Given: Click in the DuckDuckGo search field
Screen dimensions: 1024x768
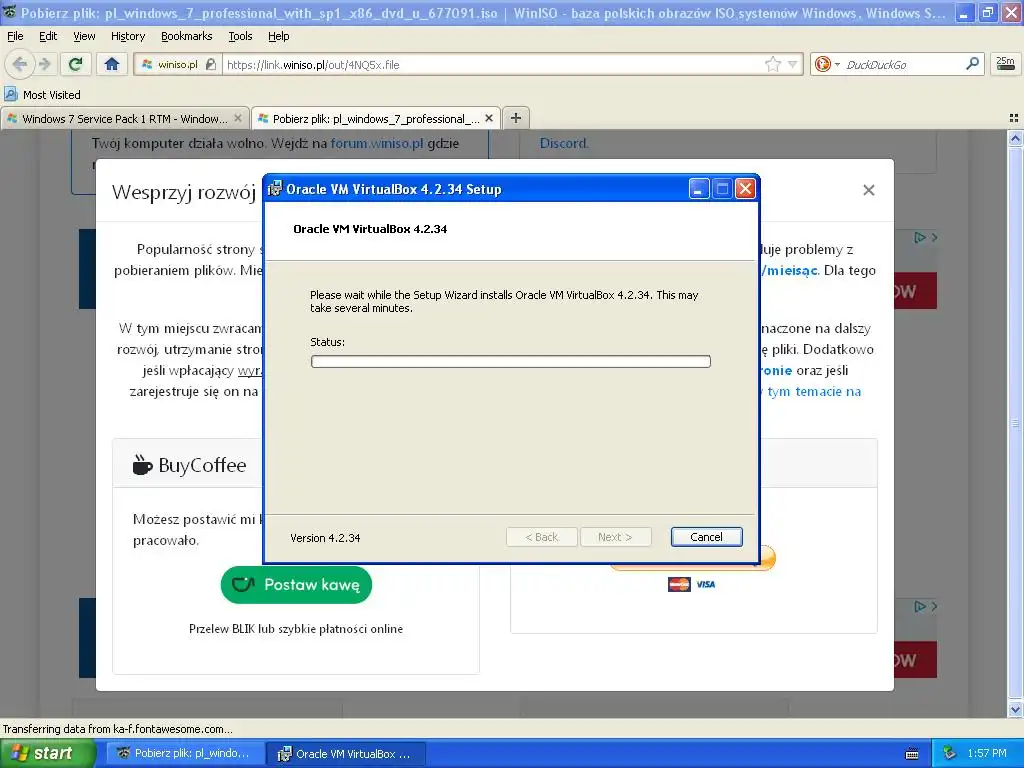Looking at the screenshot, I should click(x=903, y=64).
